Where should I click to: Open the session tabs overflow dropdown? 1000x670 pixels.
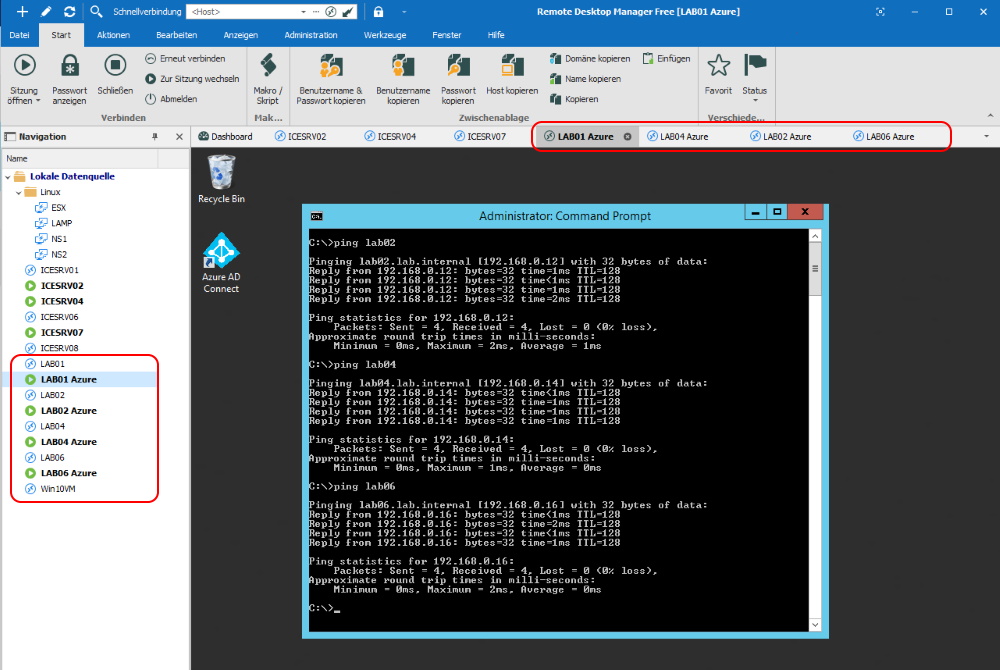(x=986, y=136)
